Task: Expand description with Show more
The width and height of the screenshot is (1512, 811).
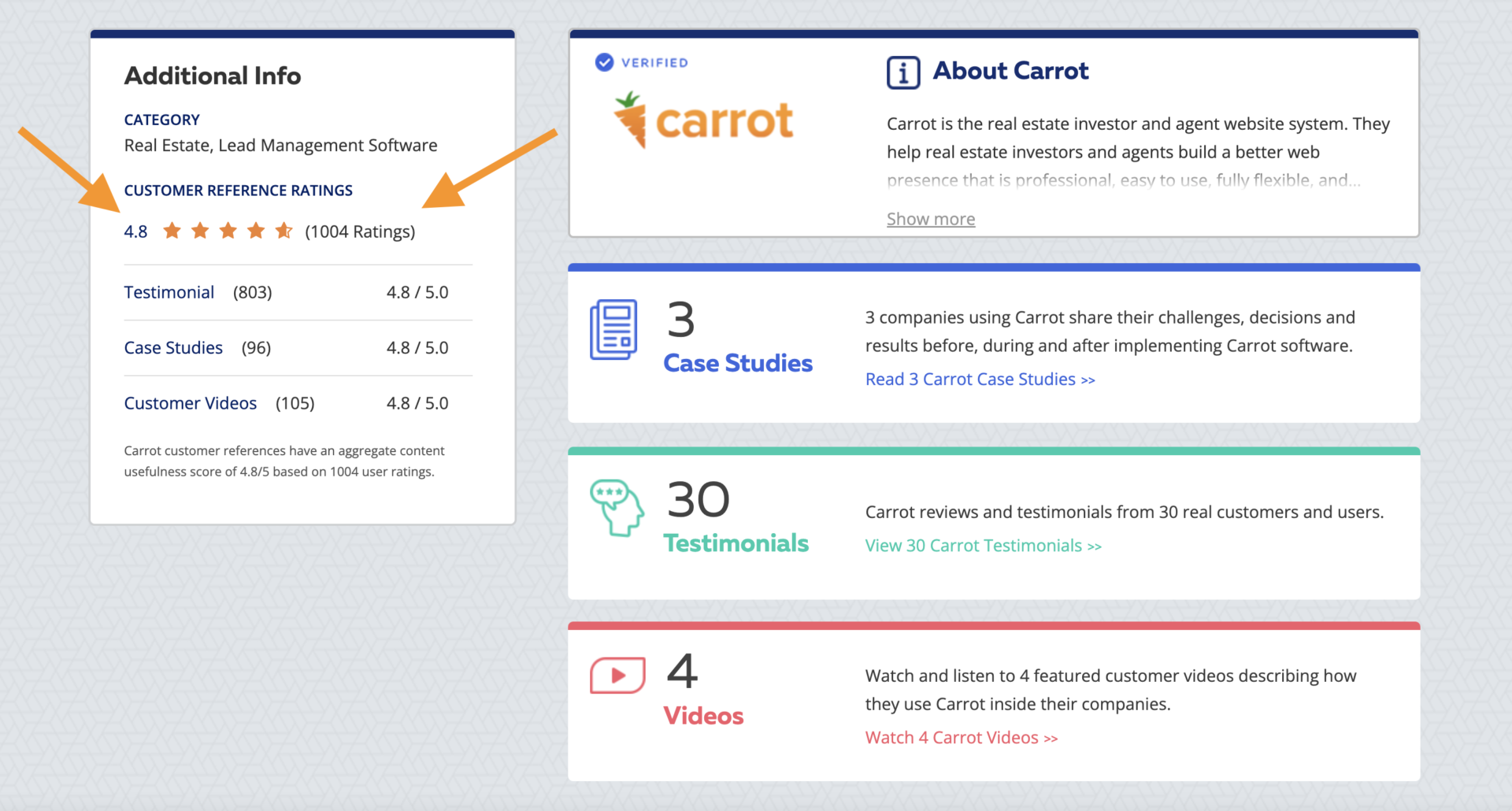Action: pyautogui.click(x=931, y=219)
